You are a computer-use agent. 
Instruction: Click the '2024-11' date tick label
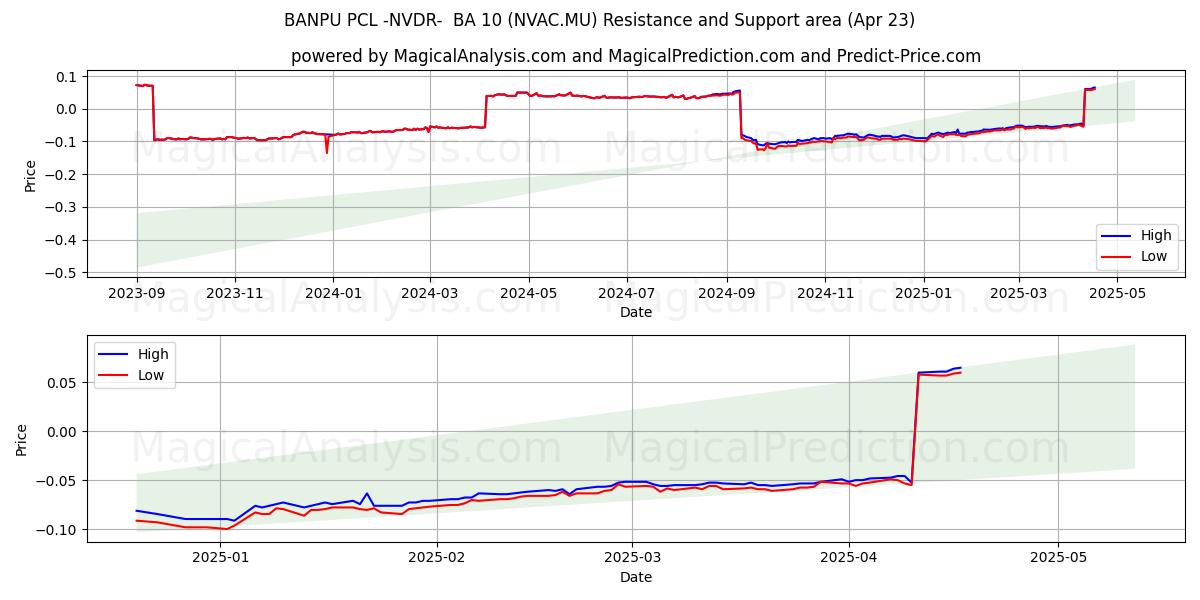pyautogui.click(x=825, y=295)
